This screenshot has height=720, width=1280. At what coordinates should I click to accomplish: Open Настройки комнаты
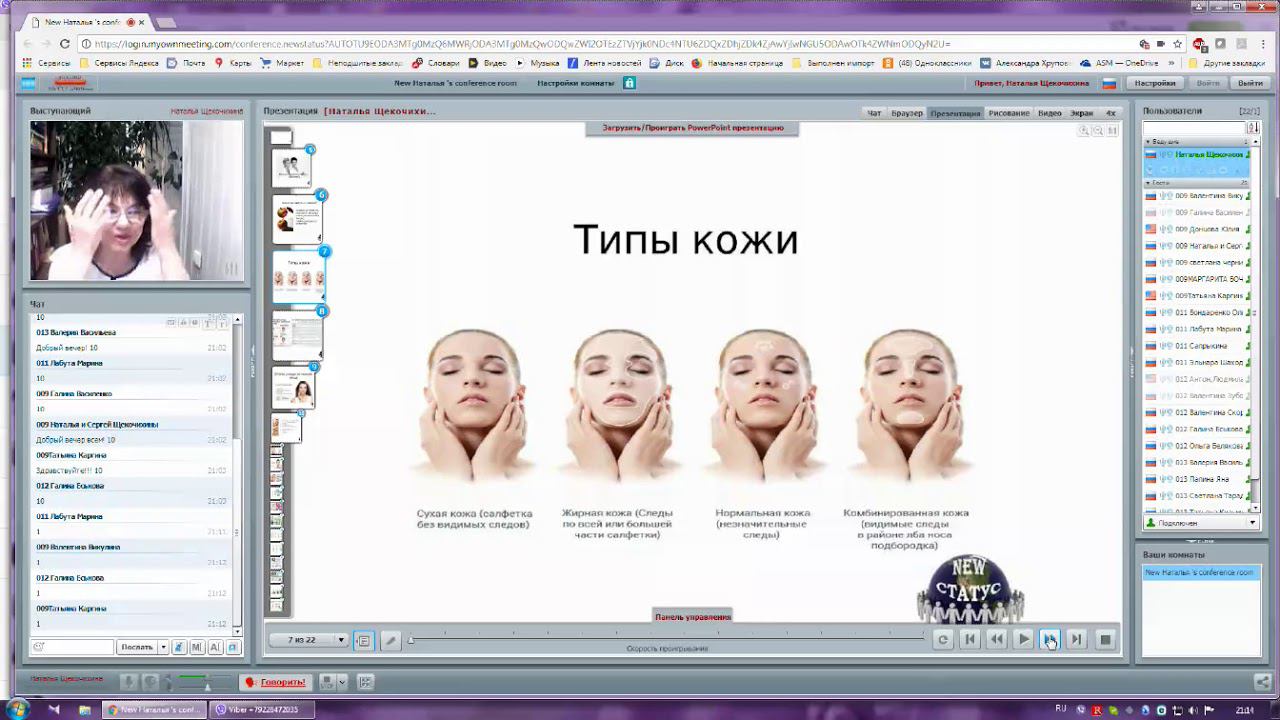[x=575, y=83]
